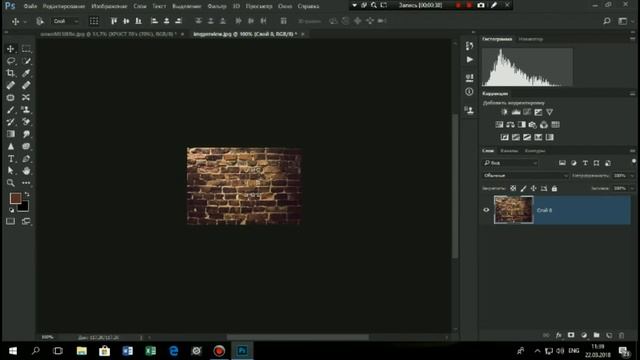
Task: Create a new group folder
Action: (597, 335)
